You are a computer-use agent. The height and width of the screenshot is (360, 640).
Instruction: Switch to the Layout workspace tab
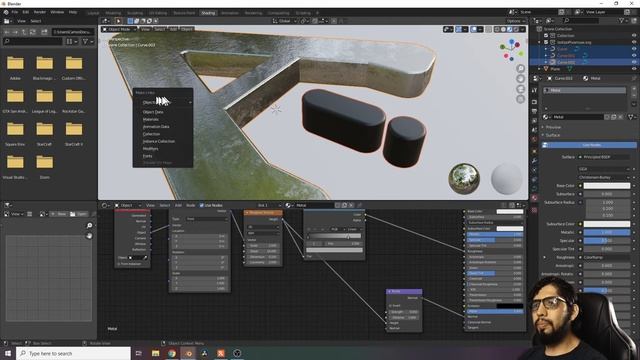pyautogui.click(x=93, y=13)
